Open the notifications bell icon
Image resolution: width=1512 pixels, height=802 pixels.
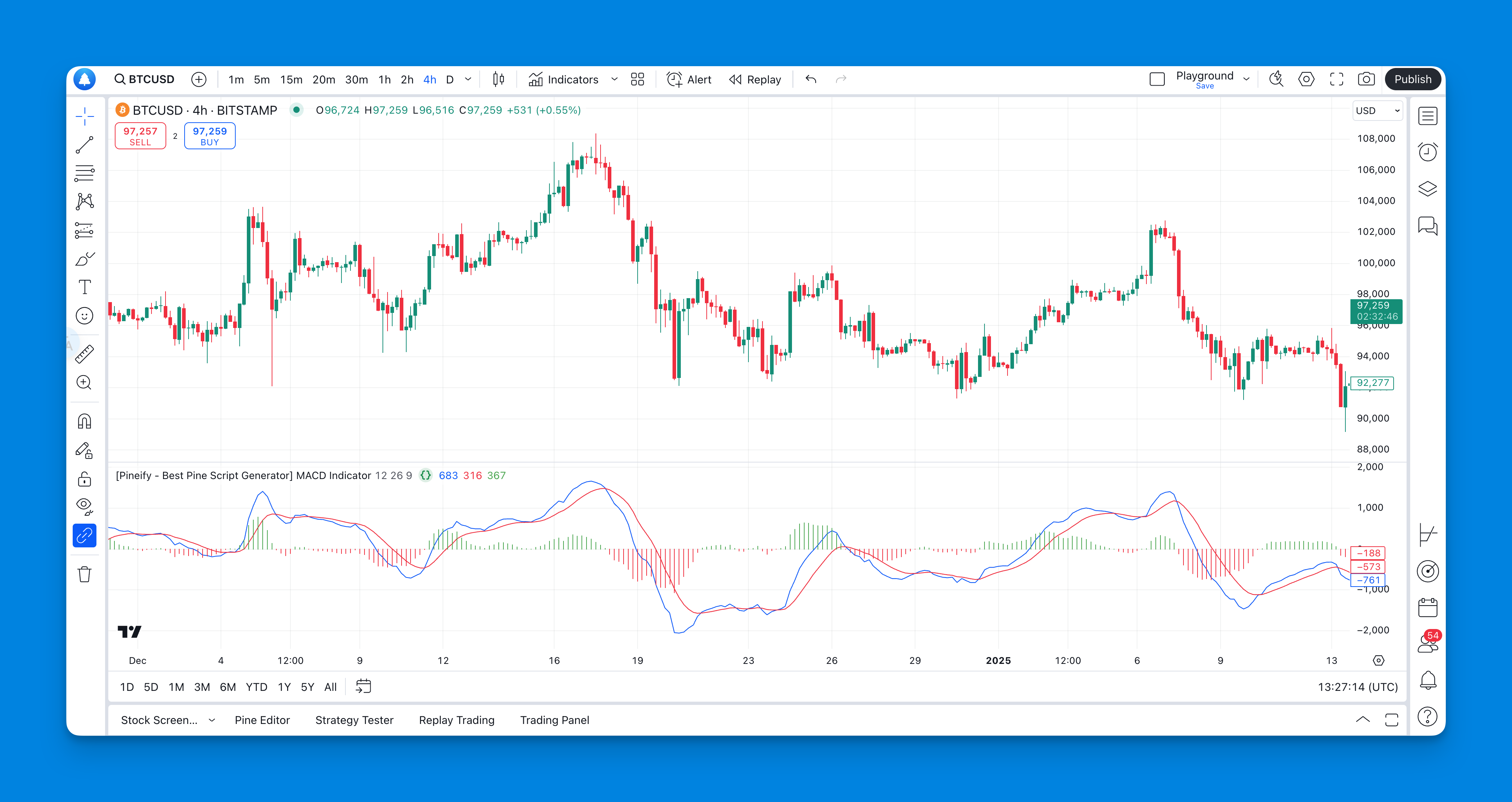pyautogui.click(x=1427, y=680)
